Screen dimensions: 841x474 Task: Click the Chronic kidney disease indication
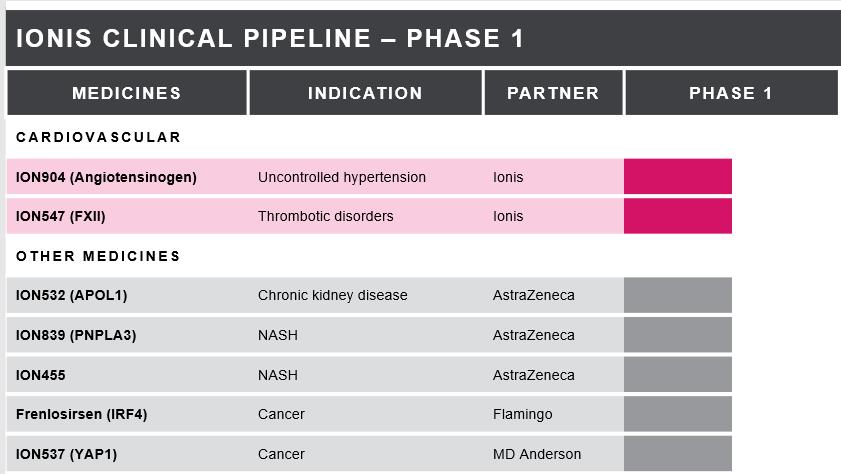tap(333, 295)
